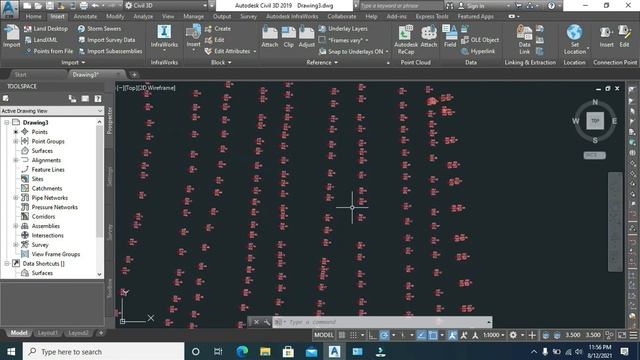This screenshot has height=360, width=640.
Task: Launch the InfraWorks tool
Action: tap(164, 36)
